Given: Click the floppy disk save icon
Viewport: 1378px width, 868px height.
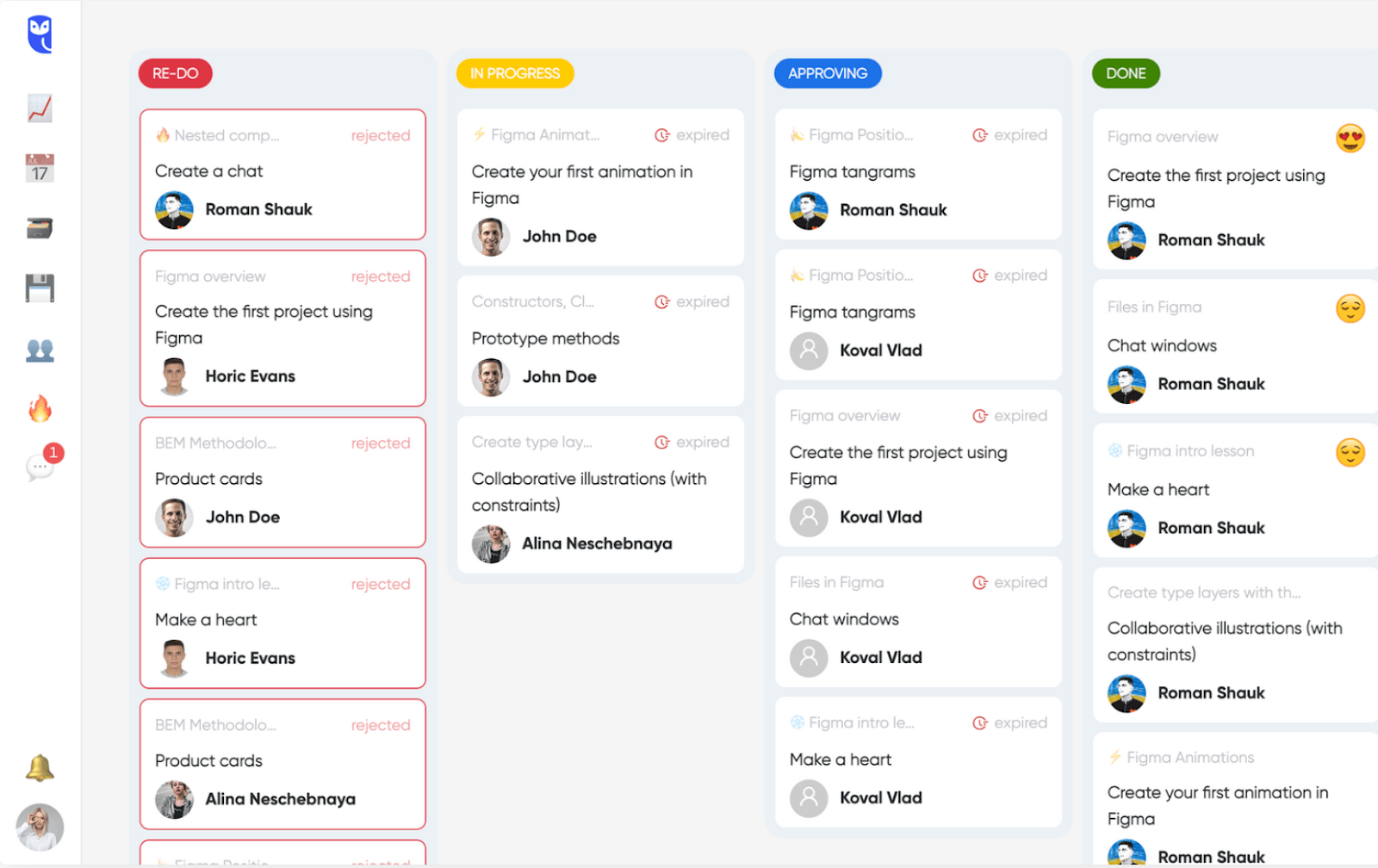Looking at the screenshot, I should coord(40,288).
